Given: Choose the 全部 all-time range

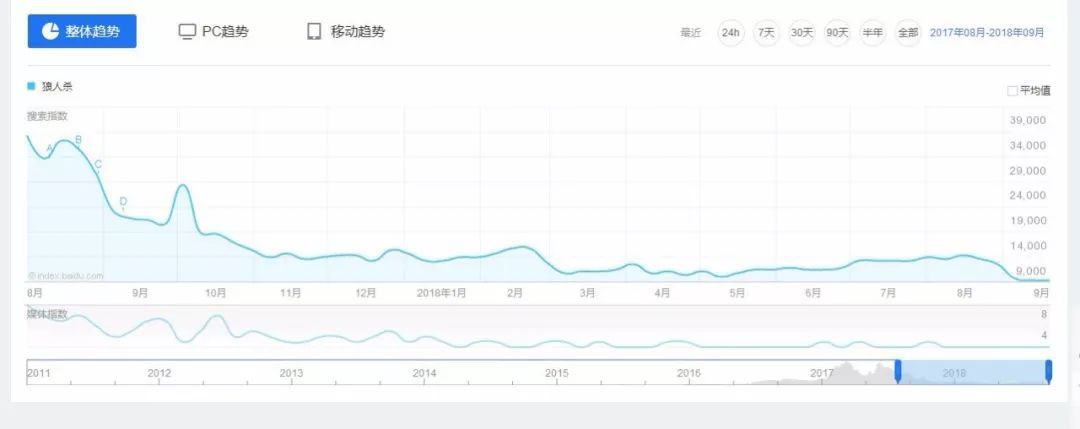Looking at the screenshot, I should [x=908, y=32].
